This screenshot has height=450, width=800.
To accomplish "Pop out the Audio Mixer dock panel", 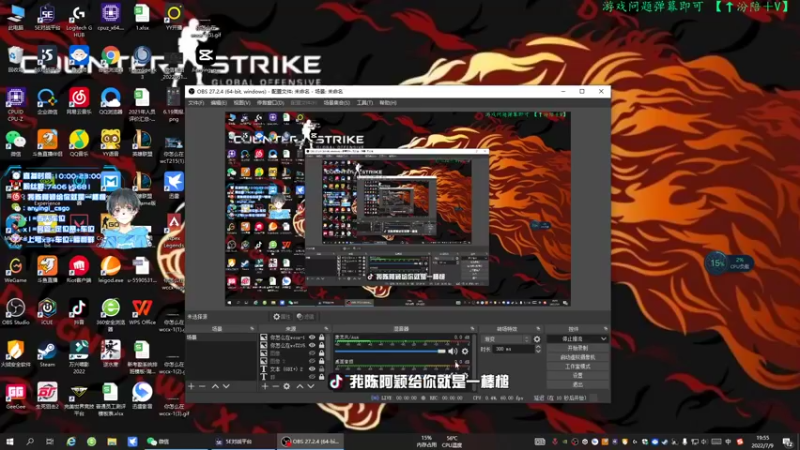I will (x=472, y=329).
